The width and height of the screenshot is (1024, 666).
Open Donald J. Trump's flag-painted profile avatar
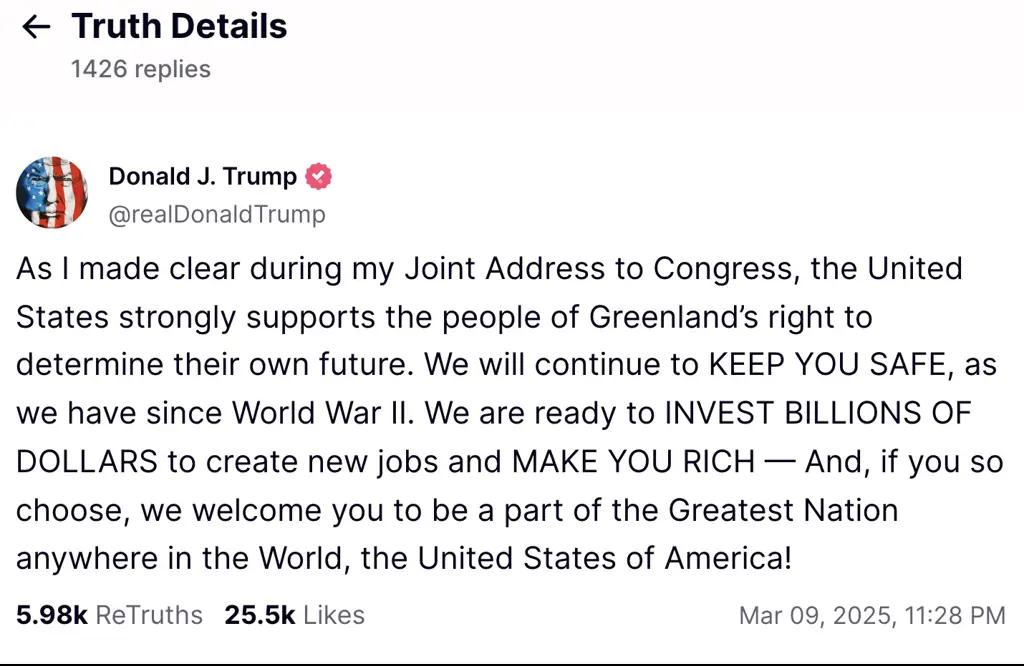[x=52, y=192]
